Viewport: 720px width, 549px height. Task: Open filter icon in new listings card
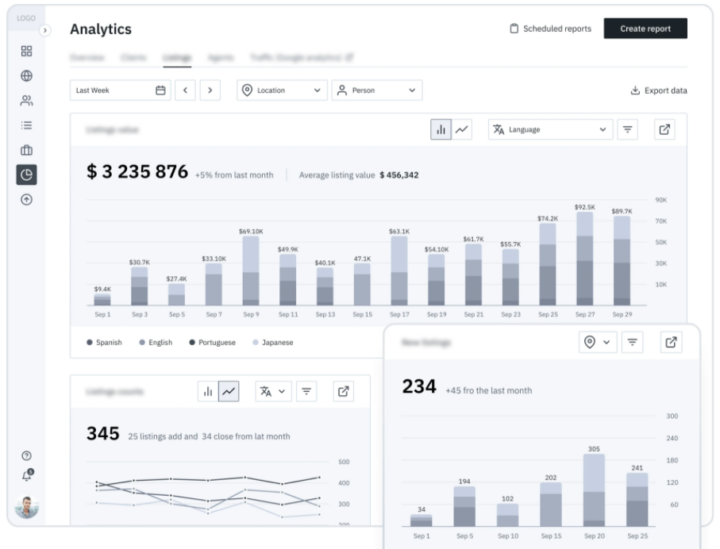tap(632, 342)
